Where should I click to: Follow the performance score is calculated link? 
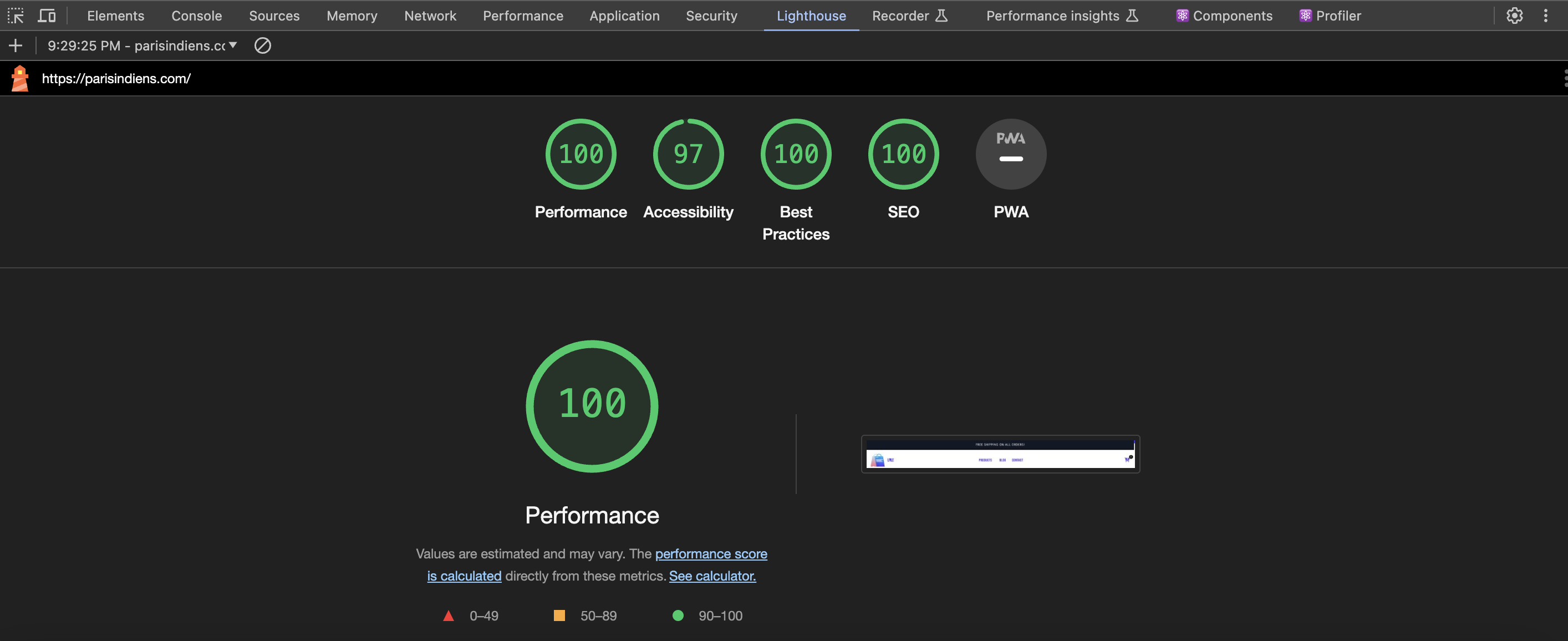point(710,554)
